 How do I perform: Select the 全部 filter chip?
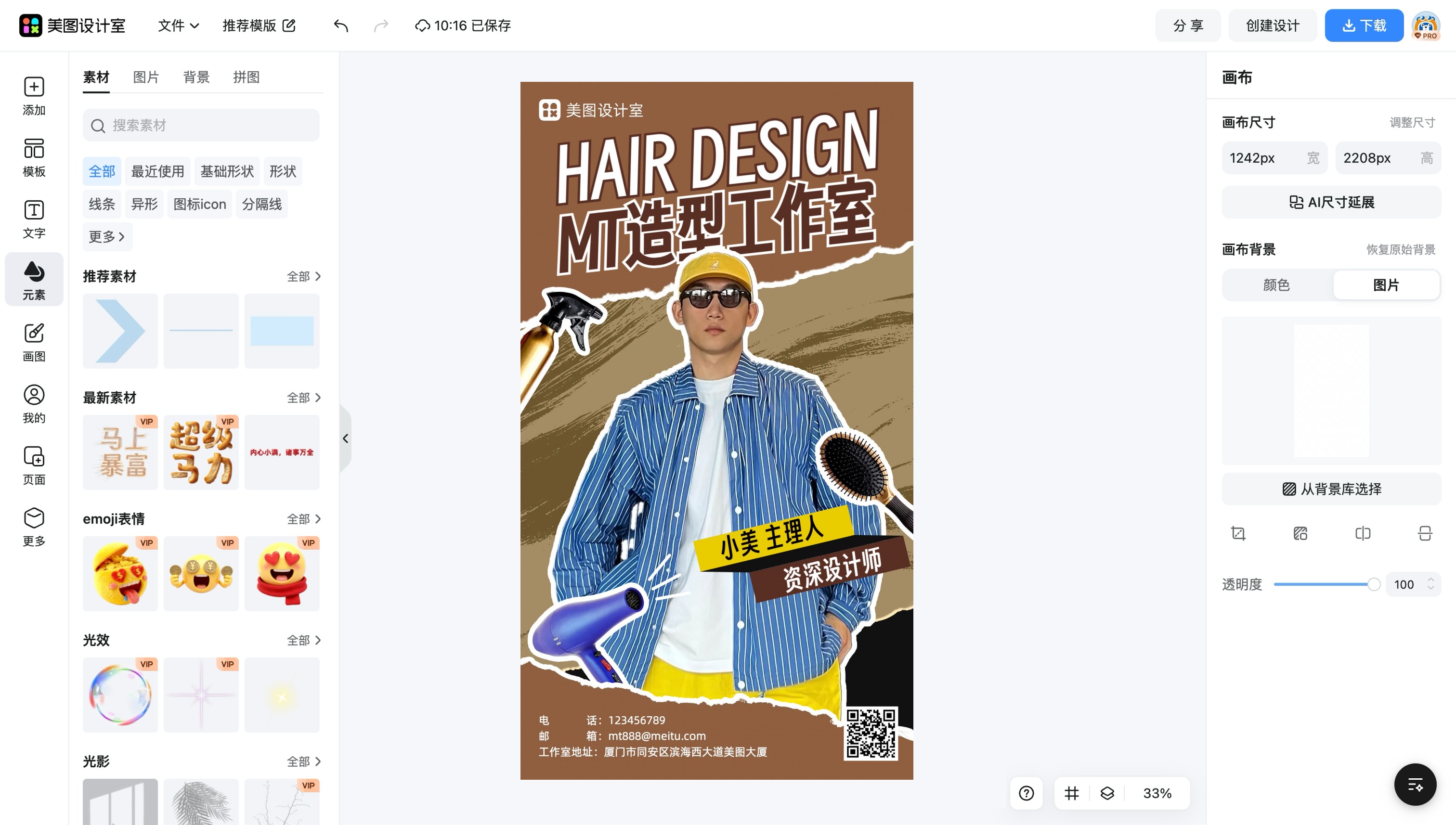coord(102,171)
